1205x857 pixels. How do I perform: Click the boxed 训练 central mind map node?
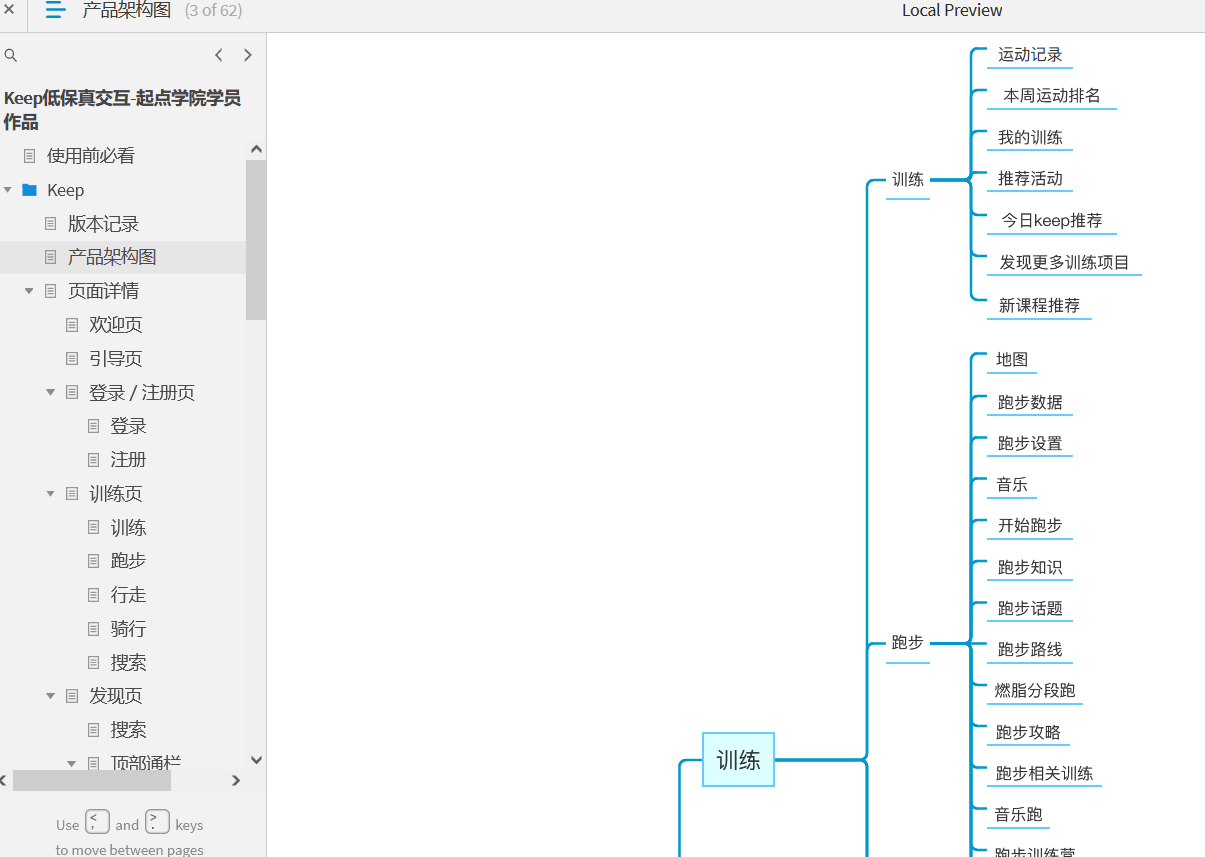(x=738, y=760)
